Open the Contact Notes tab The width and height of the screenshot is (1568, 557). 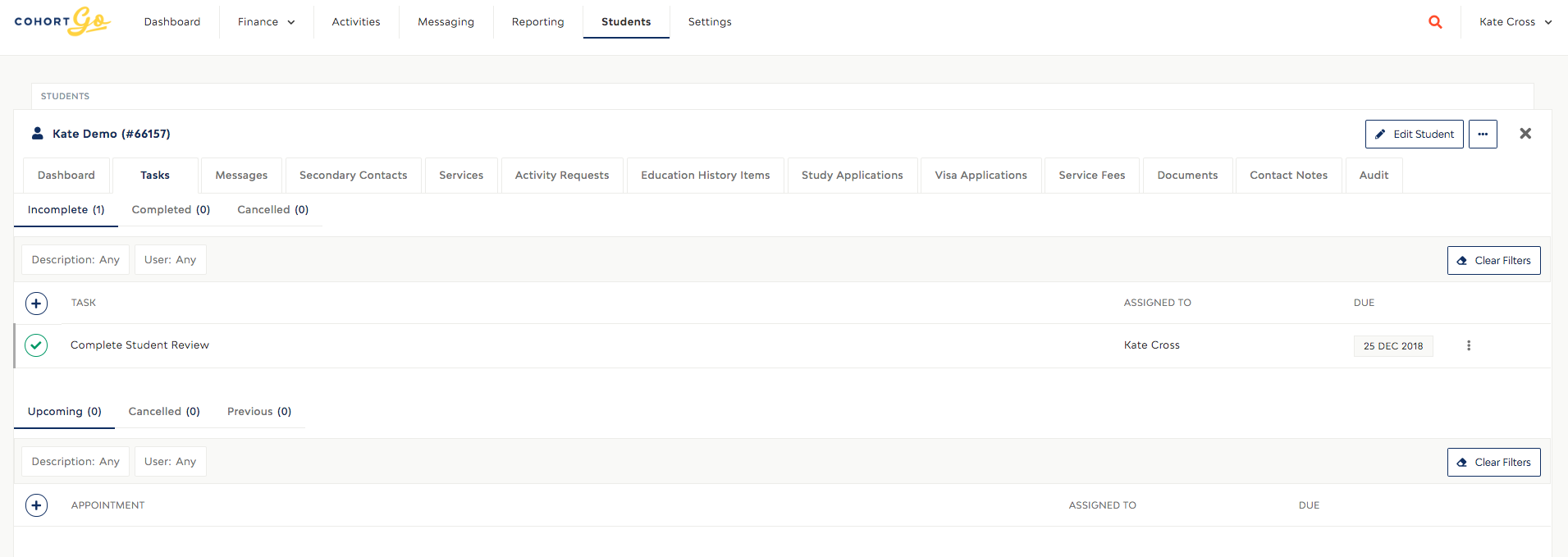click(1289, 176)
